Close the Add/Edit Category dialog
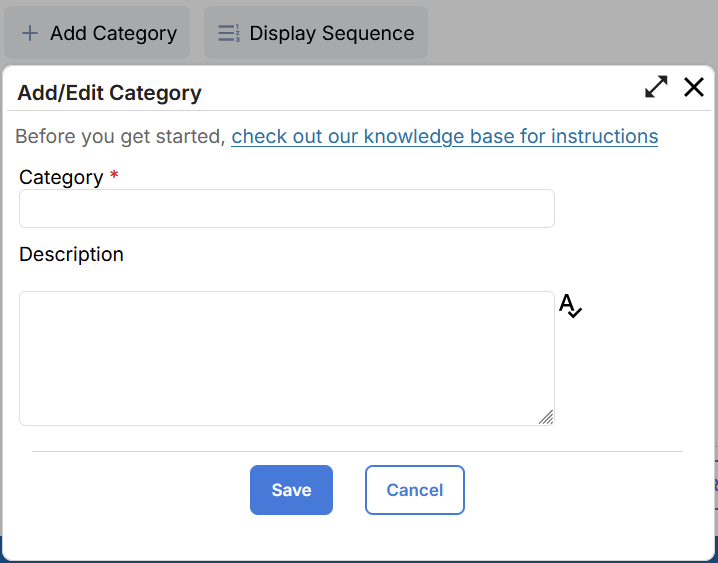718x563 pixels. [694, 87]
